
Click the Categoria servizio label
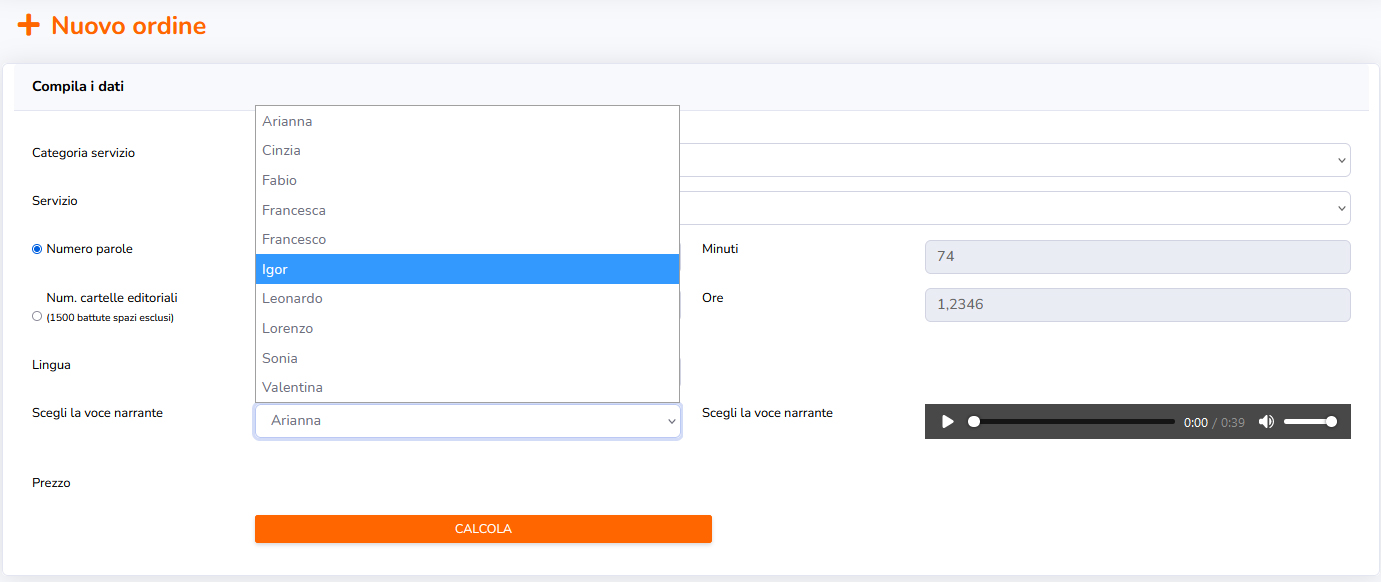coord(83,153)
